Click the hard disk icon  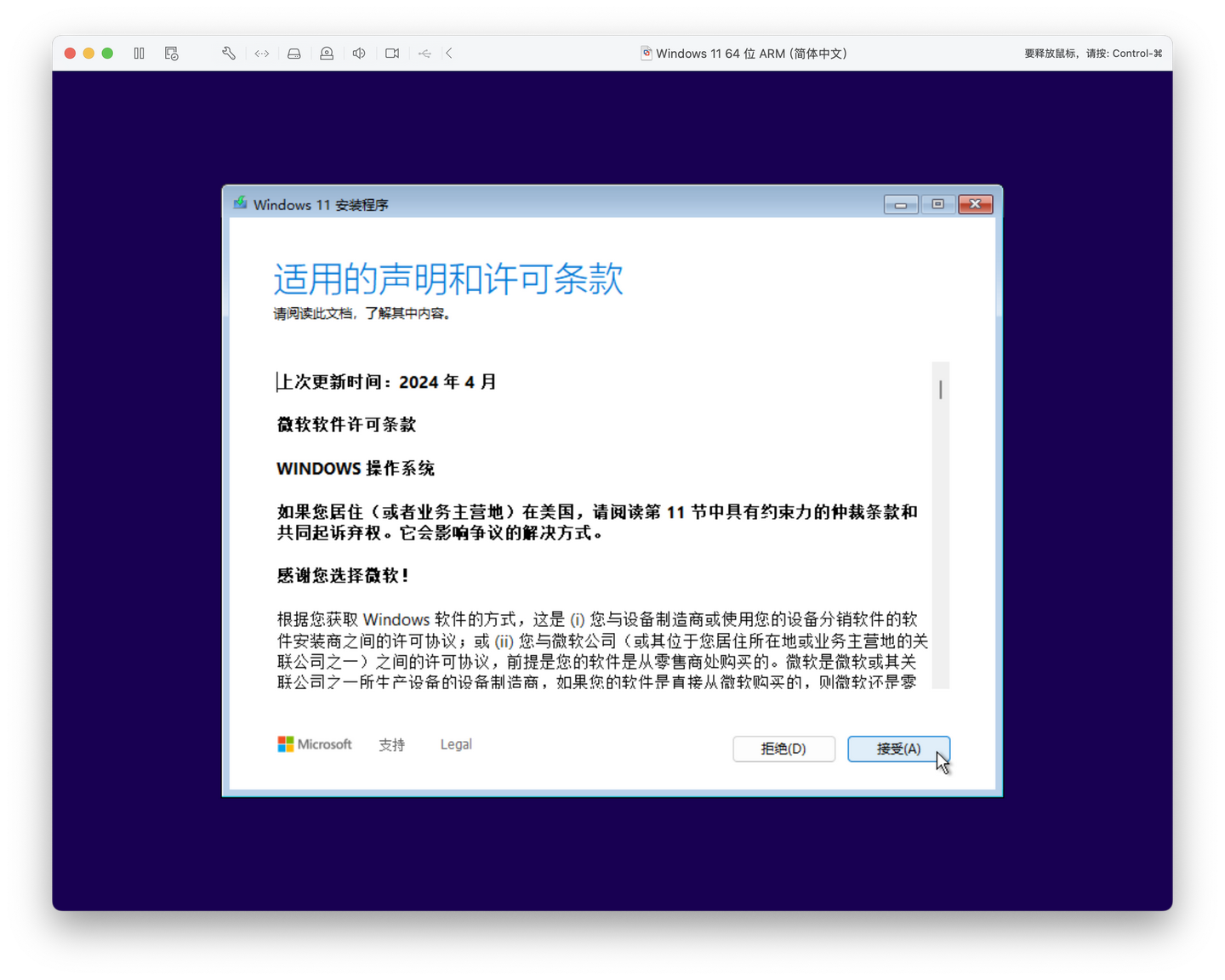pos(294,54)
